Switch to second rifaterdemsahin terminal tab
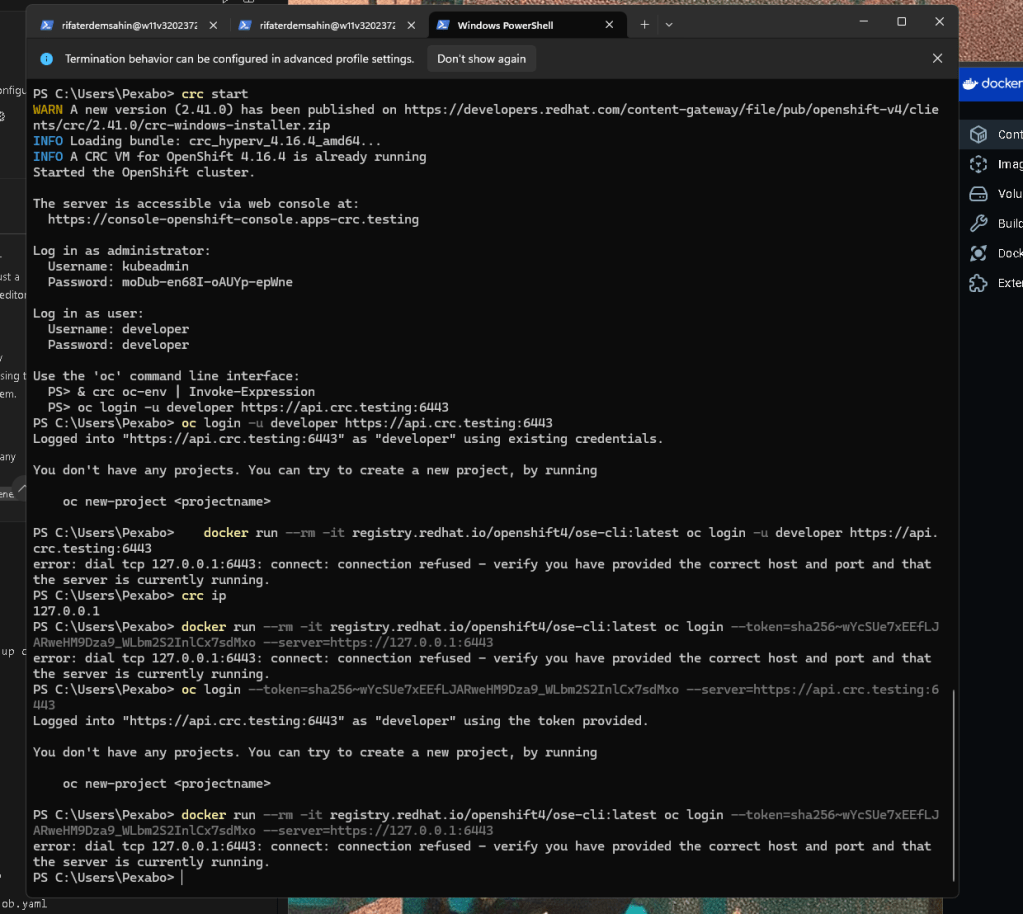Viewport: 1023px width, 914px height. coord(326,25)
